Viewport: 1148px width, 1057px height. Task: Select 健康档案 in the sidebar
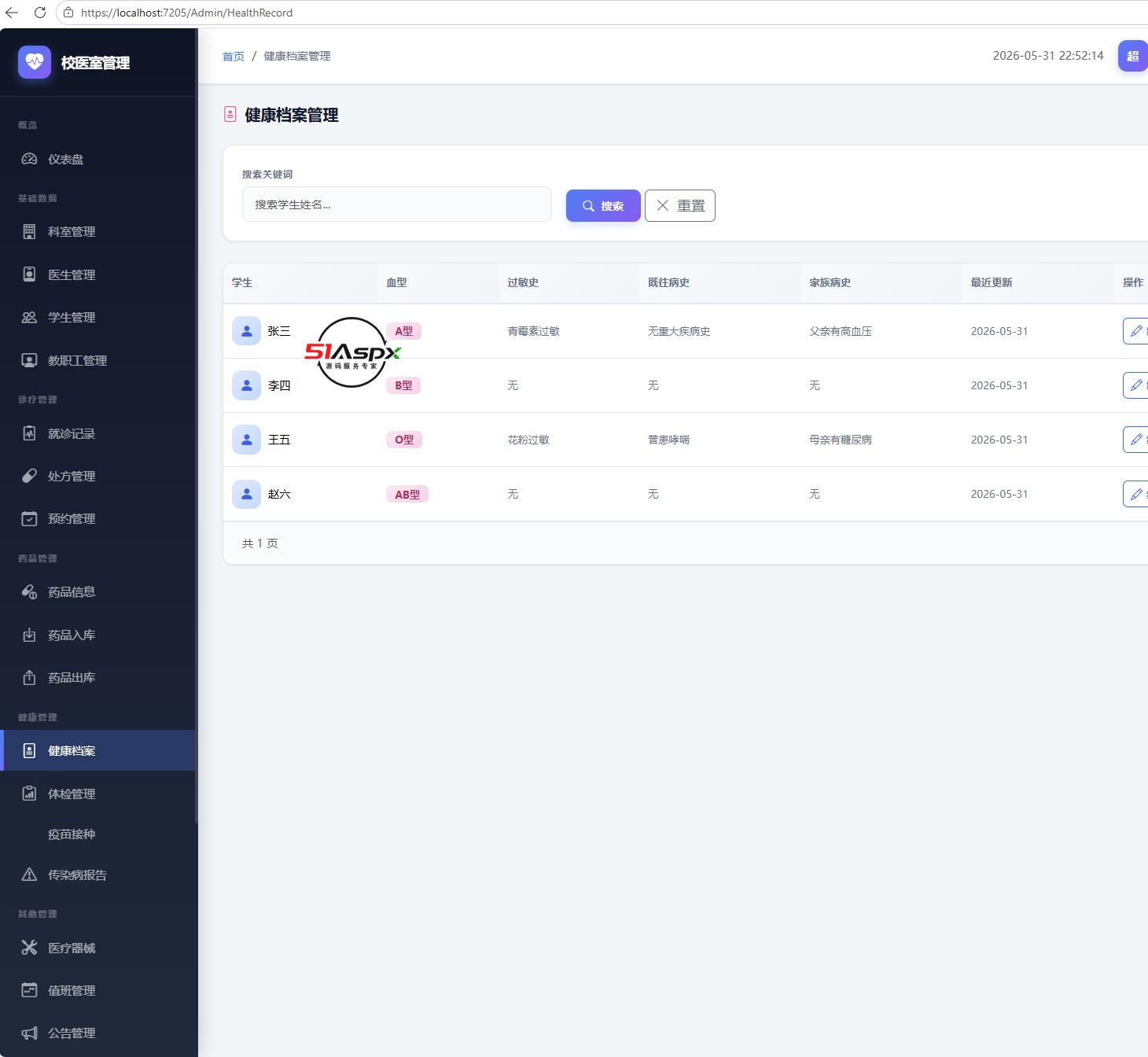click(x=98, y=750)
